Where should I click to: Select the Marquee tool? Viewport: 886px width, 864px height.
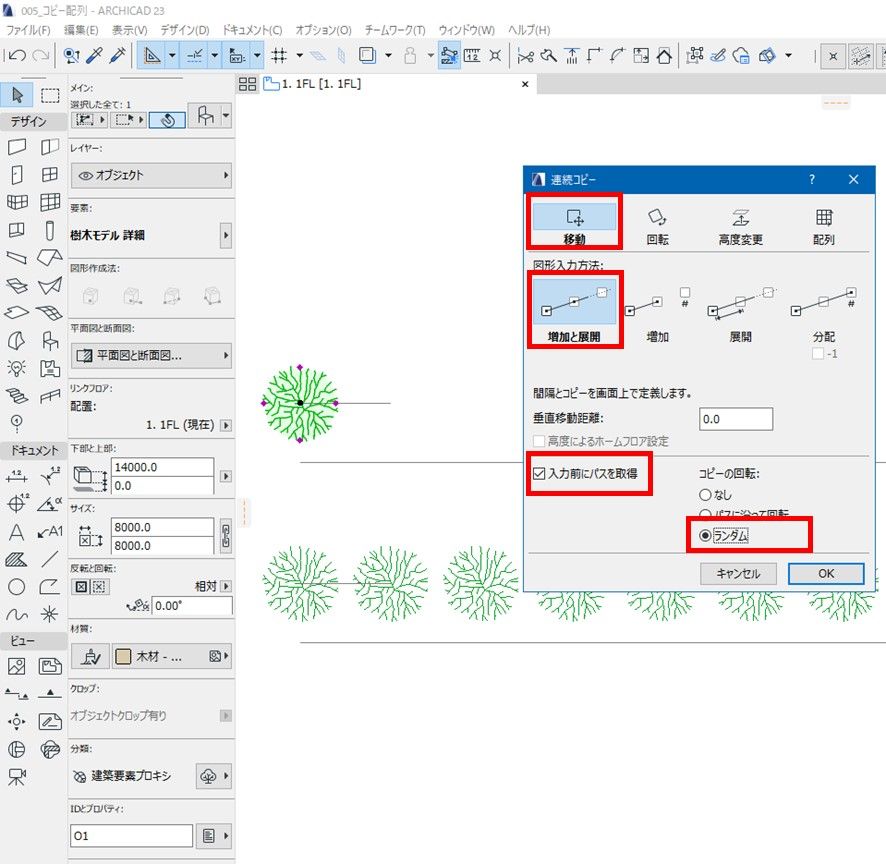pos(50,95)
